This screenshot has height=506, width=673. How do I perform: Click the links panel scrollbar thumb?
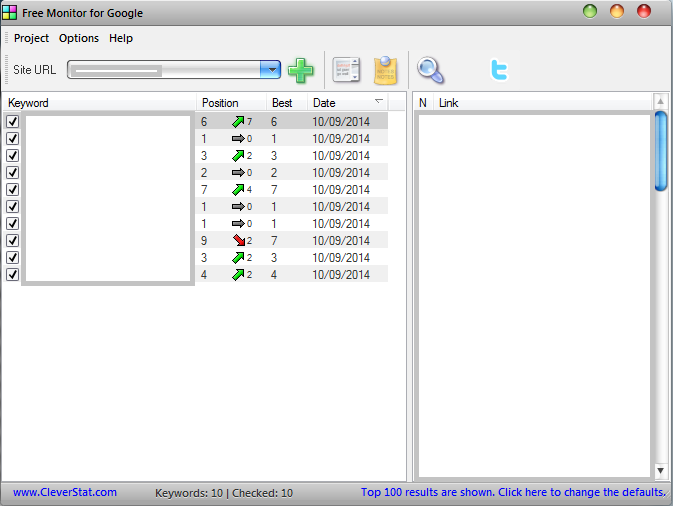661,151
